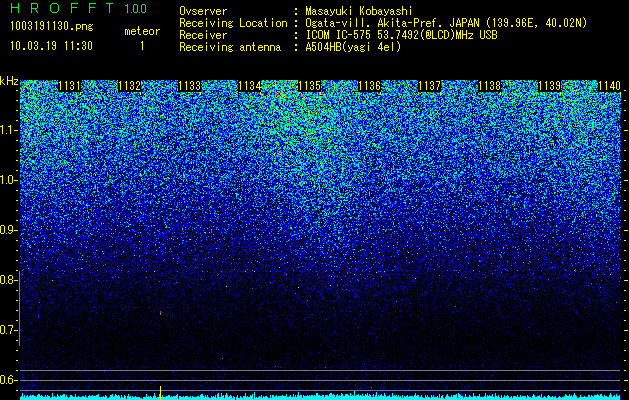Click the 0.6 kHz axis label
The image size is (629, 400).
[x=8, y=380]
